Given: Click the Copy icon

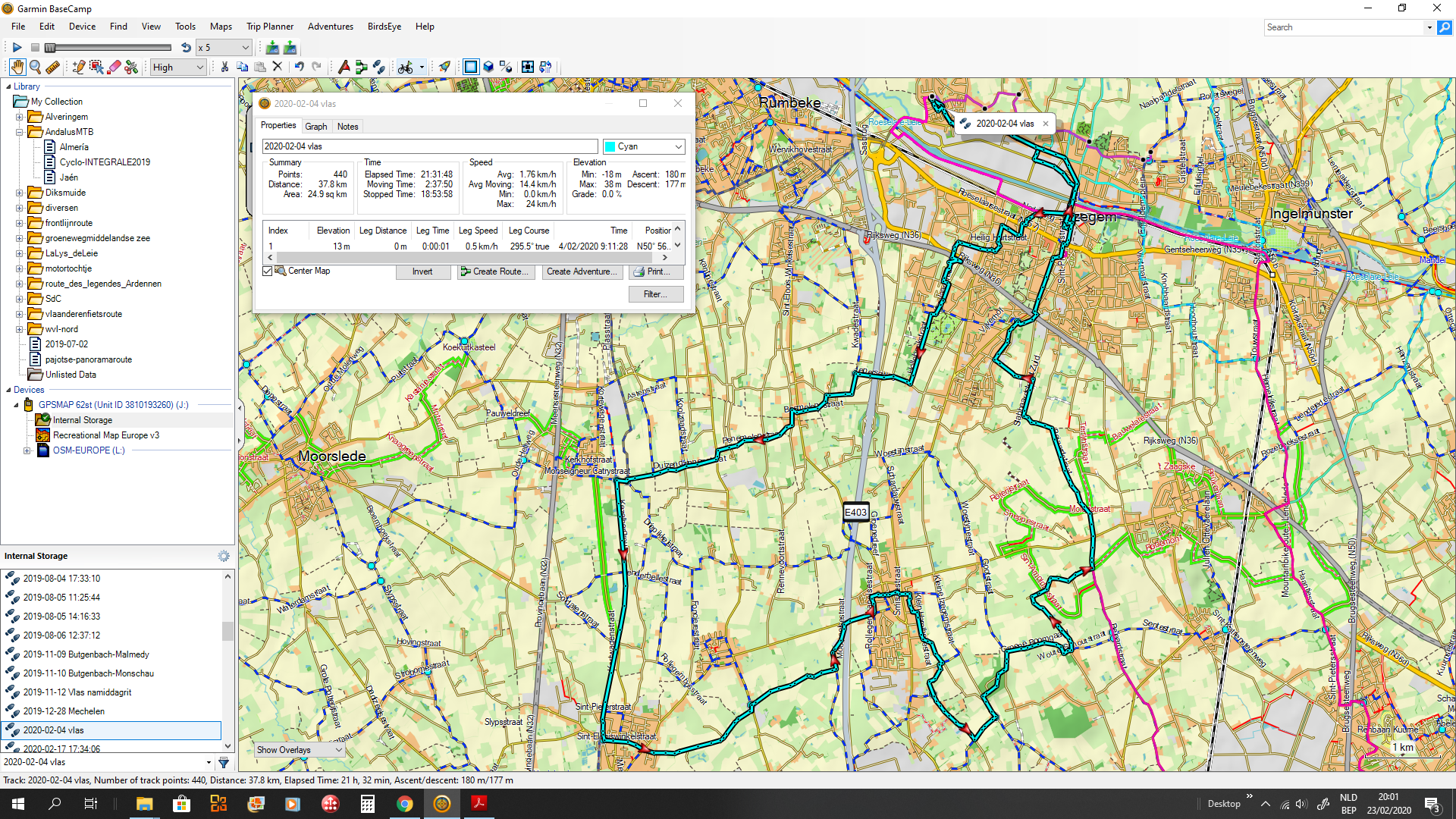Looking at the screenshot, I should [242, 67].
